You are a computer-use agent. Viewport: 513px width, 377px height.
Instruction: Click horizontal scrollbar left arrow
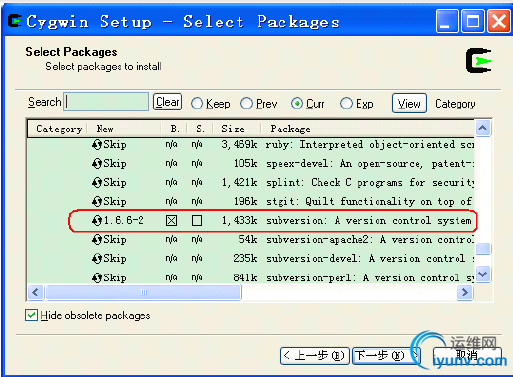pos(35,292)
